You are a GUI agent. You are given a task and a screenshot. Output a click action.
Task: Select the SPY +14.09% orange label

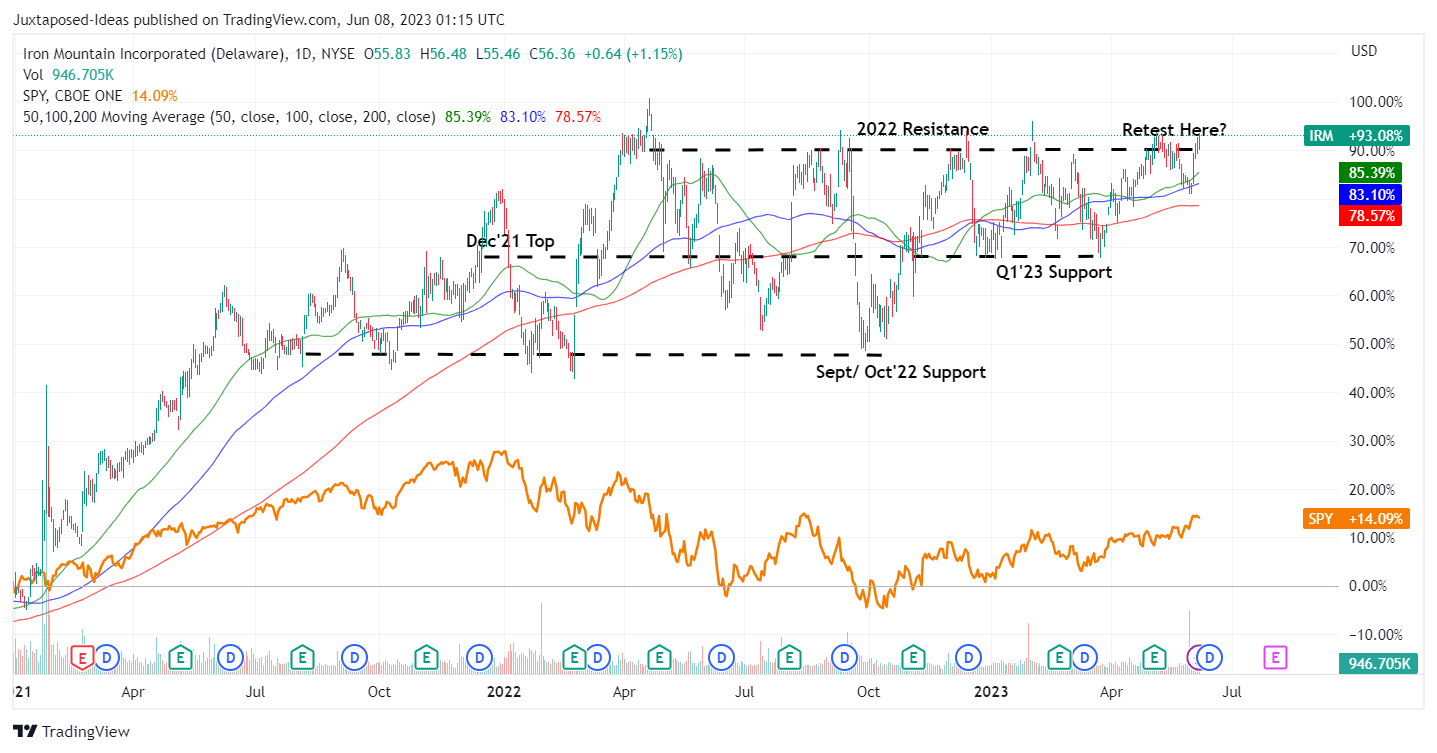coord(1356,519)
